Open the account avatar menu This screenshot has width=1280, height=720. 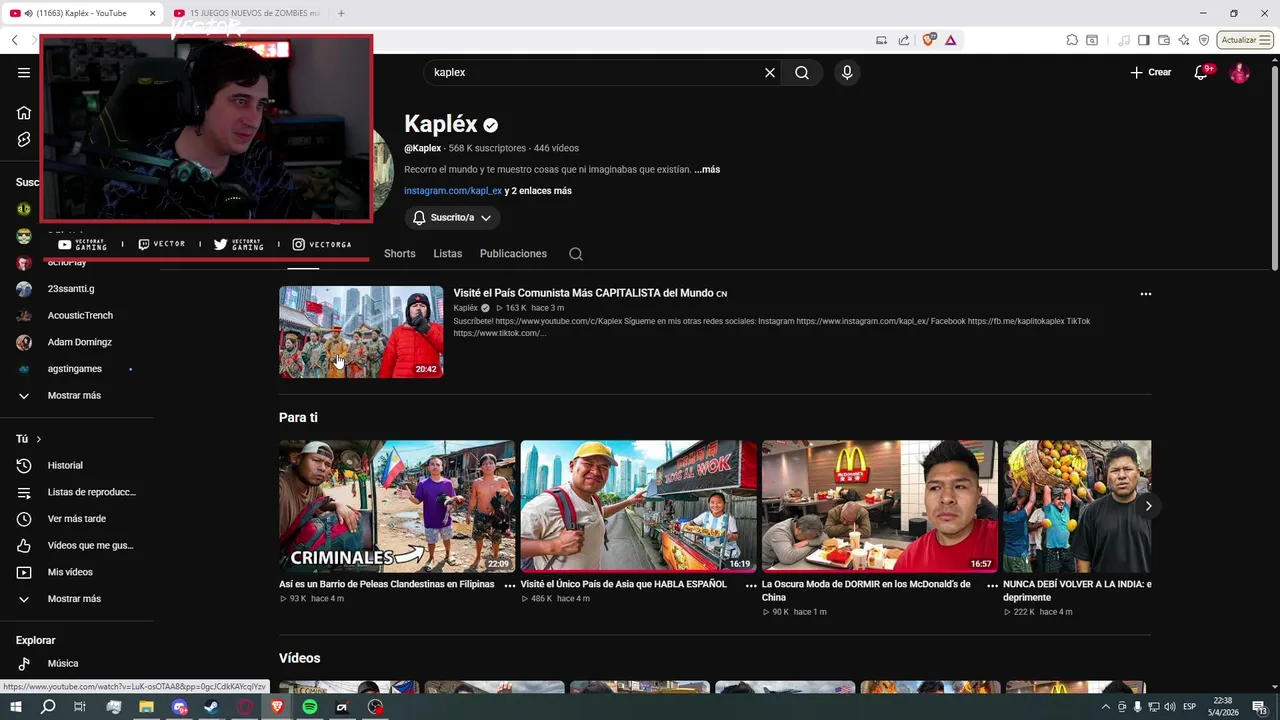(x=1239, y=72)
